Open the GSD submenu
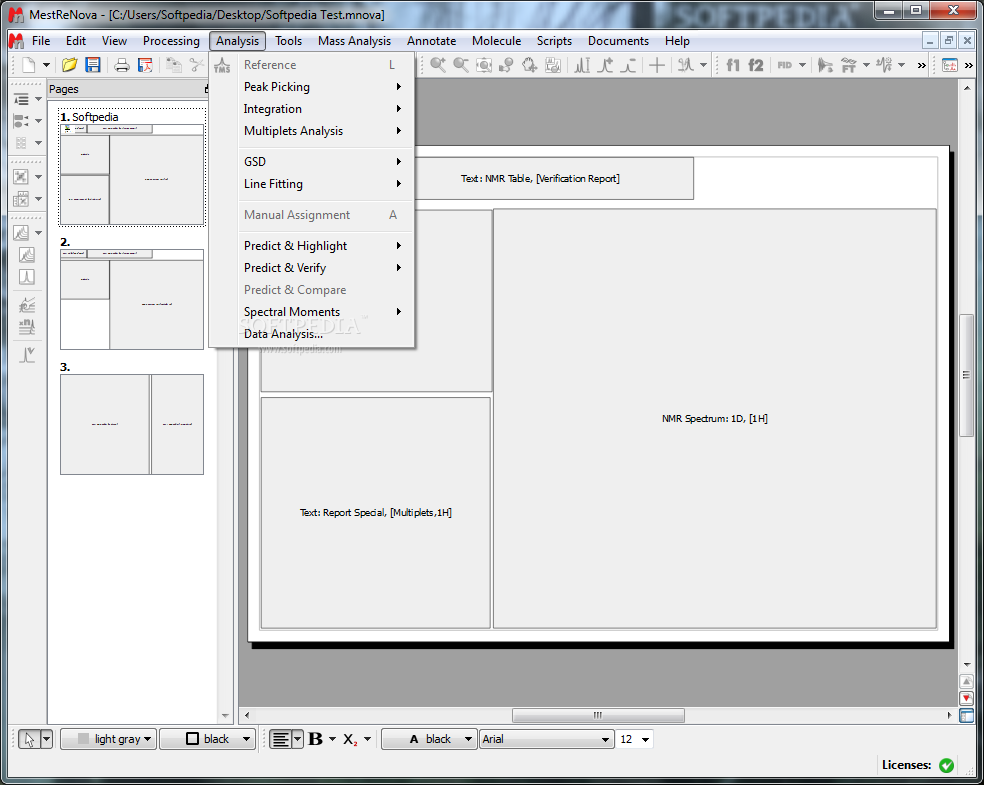Screen dimensions: 984x785 [x=324, y=161]
